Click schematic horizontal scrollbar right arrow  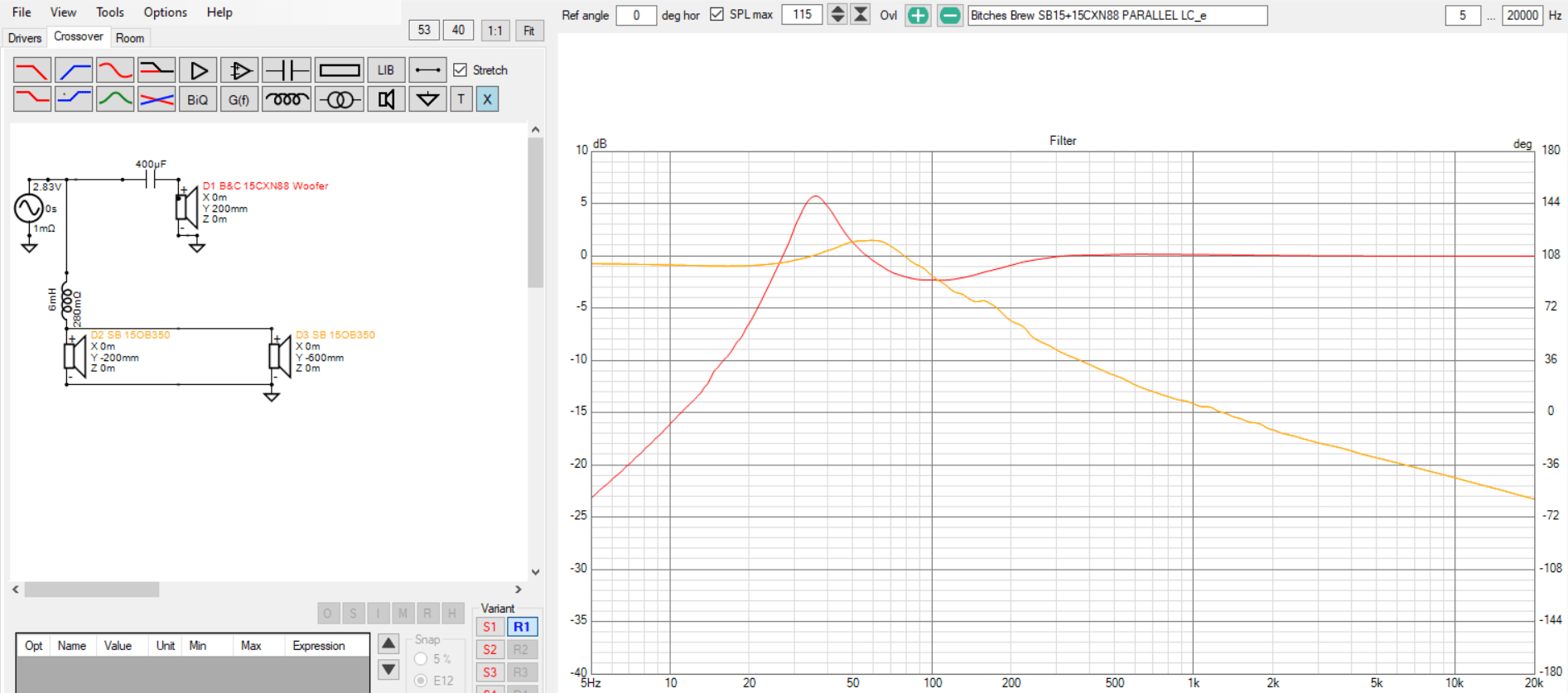(519, 590)
